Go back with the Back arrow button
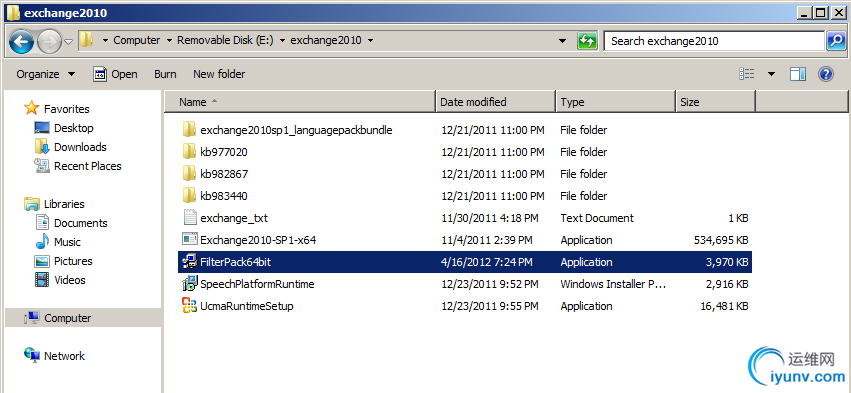The width and height of the screenshot is (851, 393). point(21,41)
